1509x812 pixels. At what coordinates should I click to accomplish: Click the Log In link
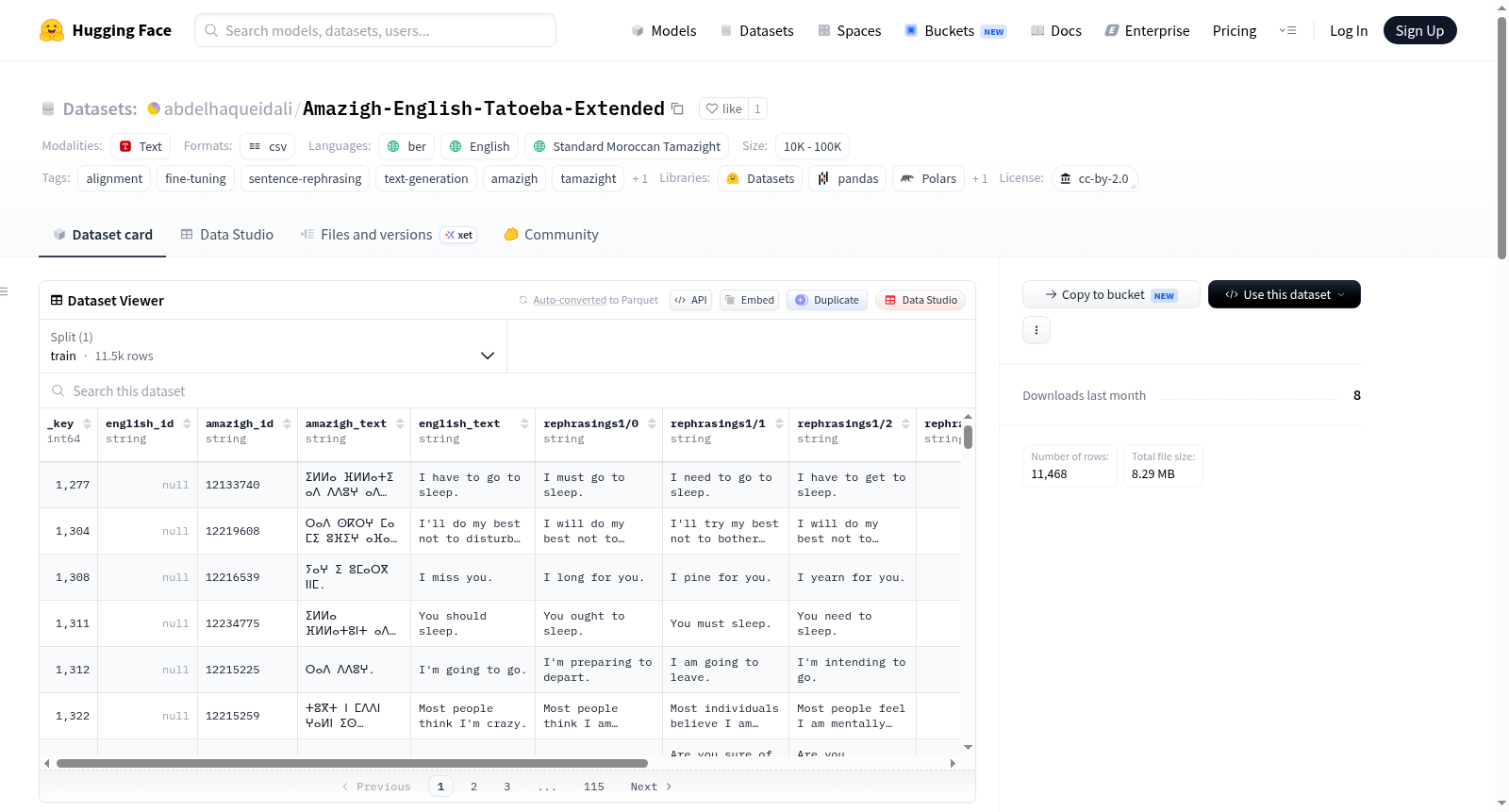pyautogui.click(x=1349, y=30)
